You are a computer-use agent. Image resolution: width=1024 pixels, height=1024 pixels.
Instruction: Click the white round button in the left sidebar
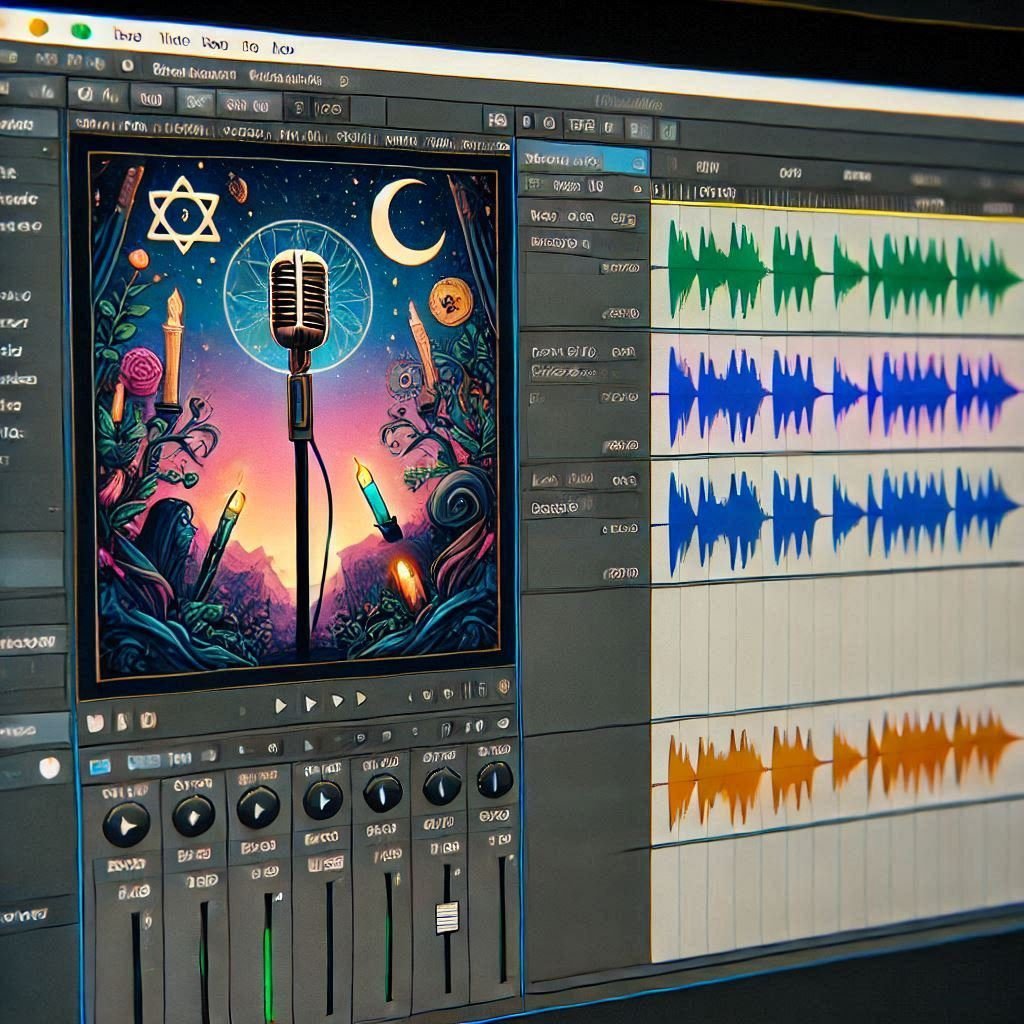pyautogui.click(x=49, y=768)
